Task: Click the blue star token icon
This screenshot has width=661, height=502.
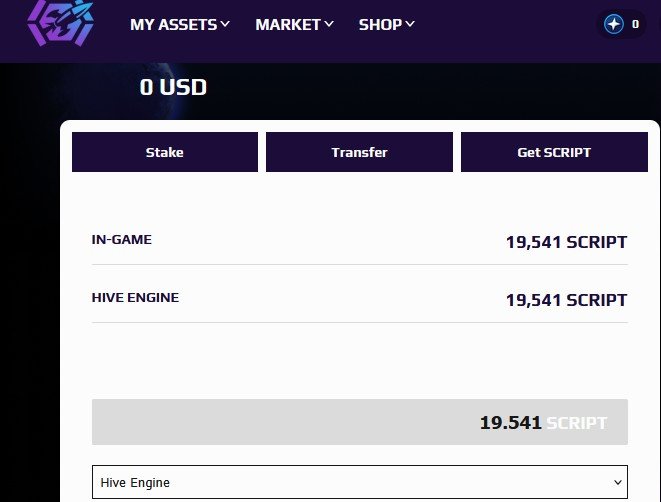Action: 614,24
